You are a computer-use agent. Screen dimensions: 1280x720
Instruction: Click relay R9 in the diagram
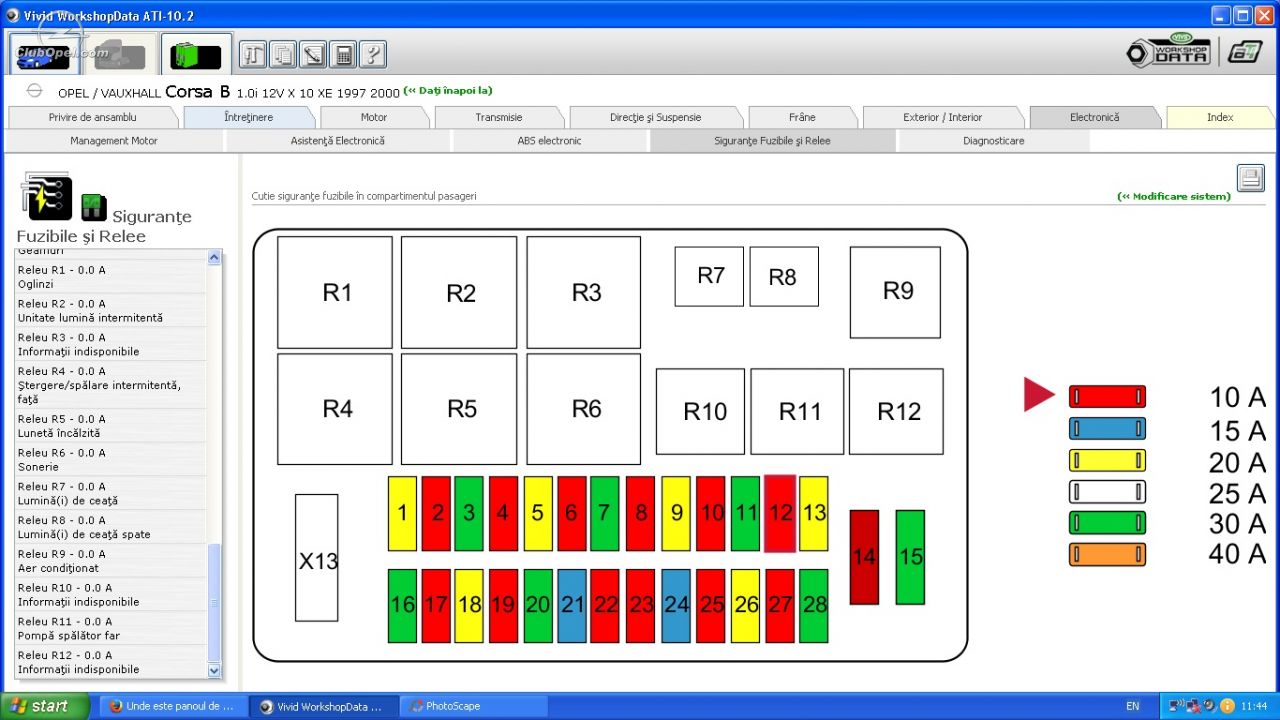point(895,292)
